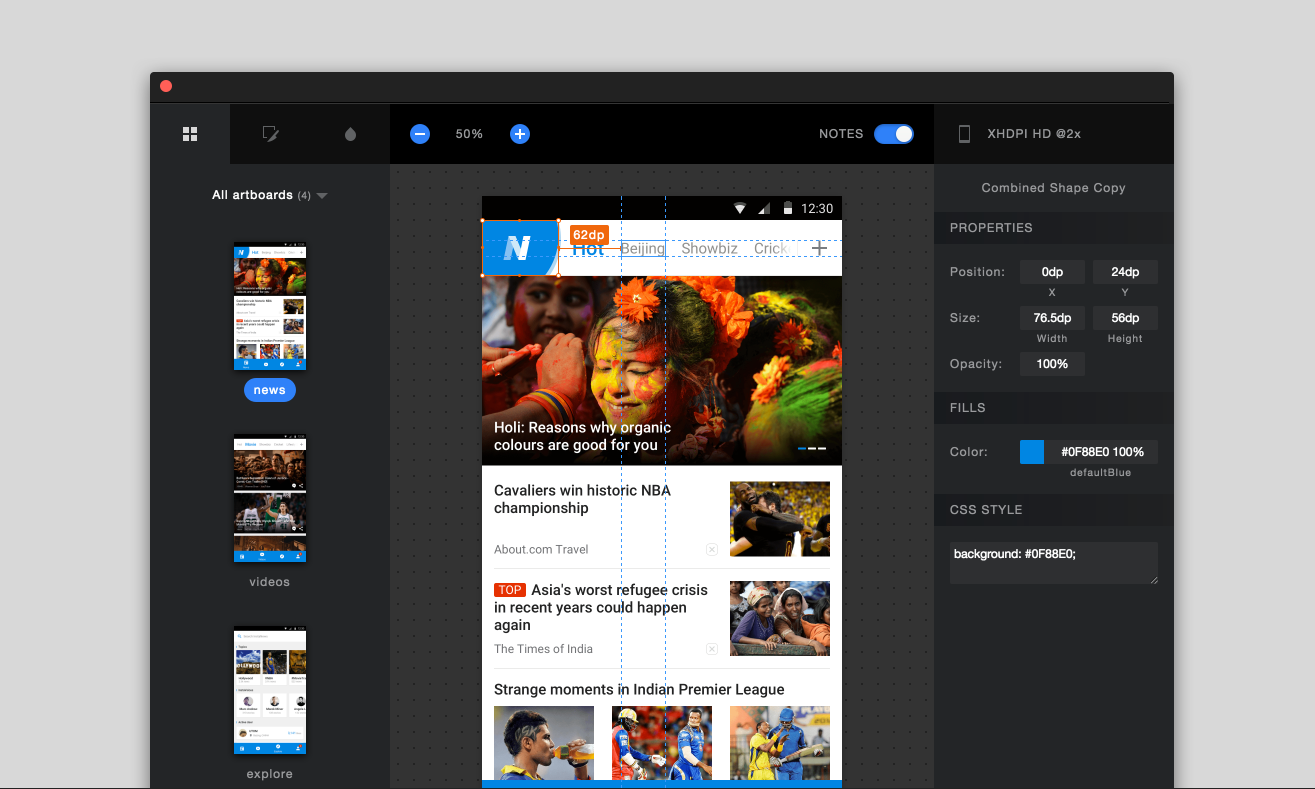
Task: Click the mockup signal strength icon
Action: [x=764, y=208]
